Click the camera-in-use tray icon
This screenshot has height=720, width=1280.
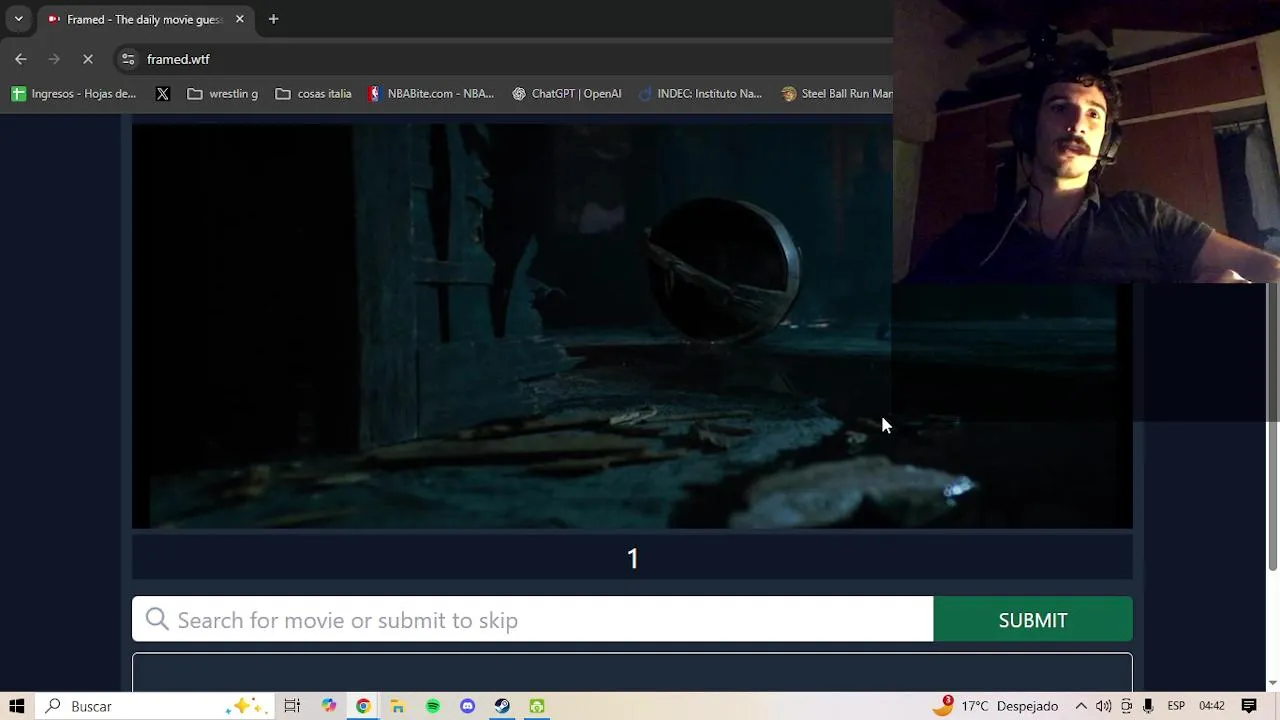[x=1127, y=706]
